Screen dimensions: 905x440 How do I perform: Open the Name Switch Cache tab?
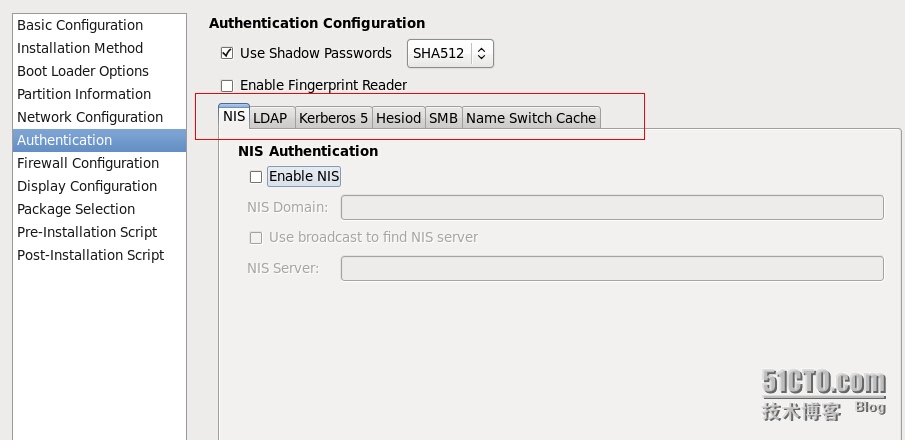pyautogui.click(x=531, y=118)
